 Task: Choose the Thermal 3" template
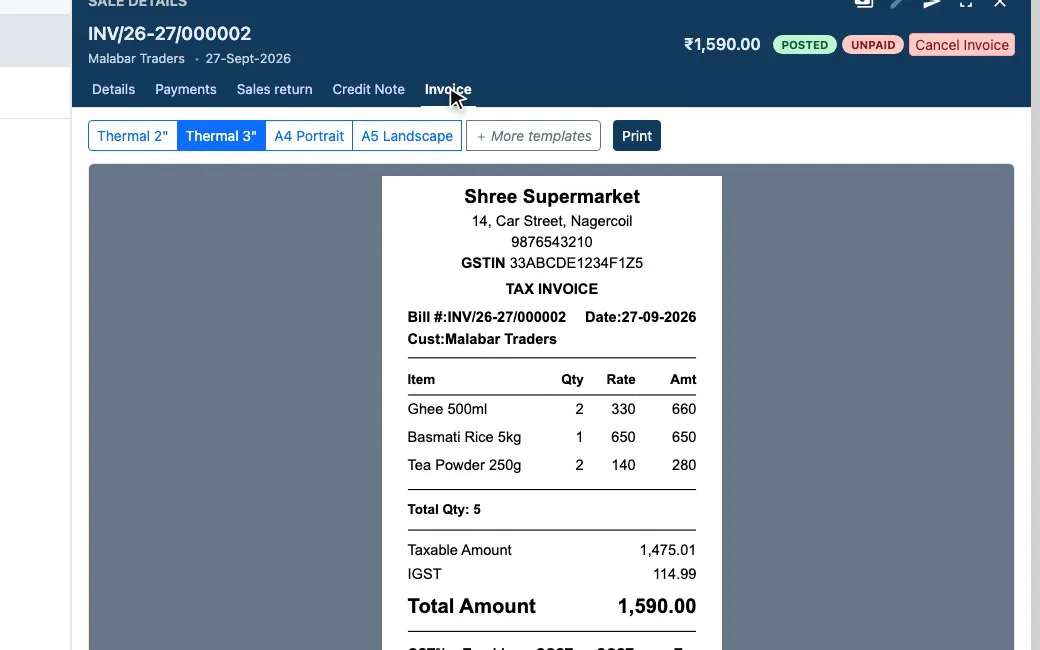221,136
